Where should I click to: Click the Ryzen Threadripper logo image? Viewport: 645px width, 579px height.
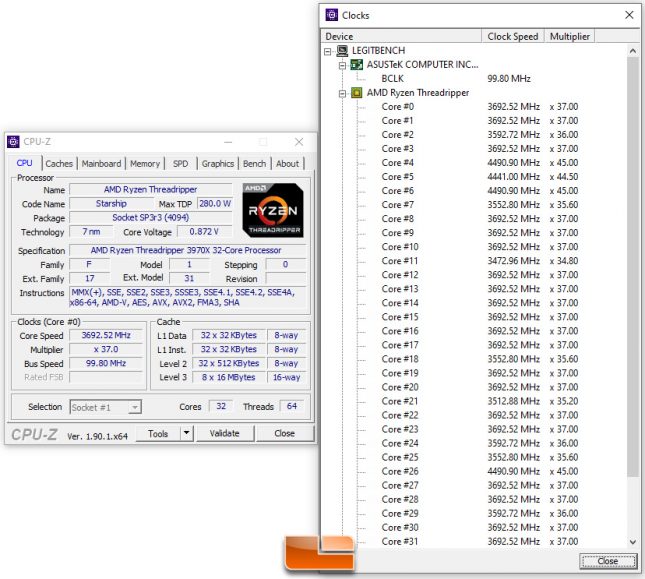coord(273,210)
